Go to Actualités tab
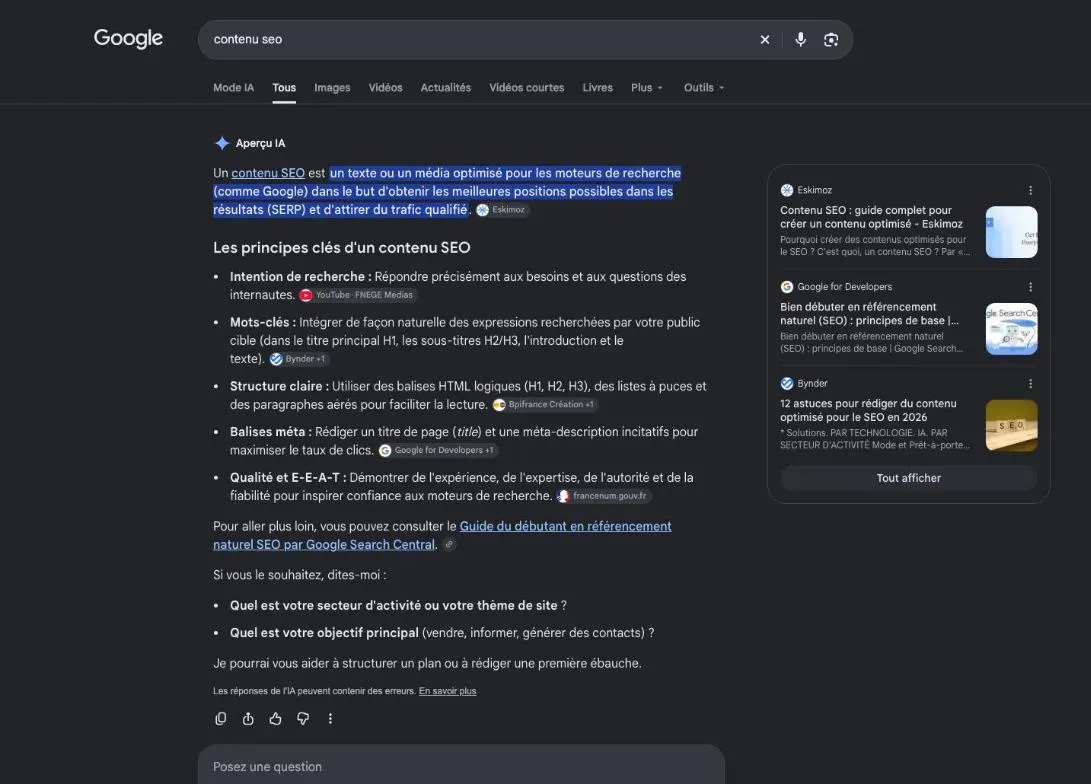 445,88
